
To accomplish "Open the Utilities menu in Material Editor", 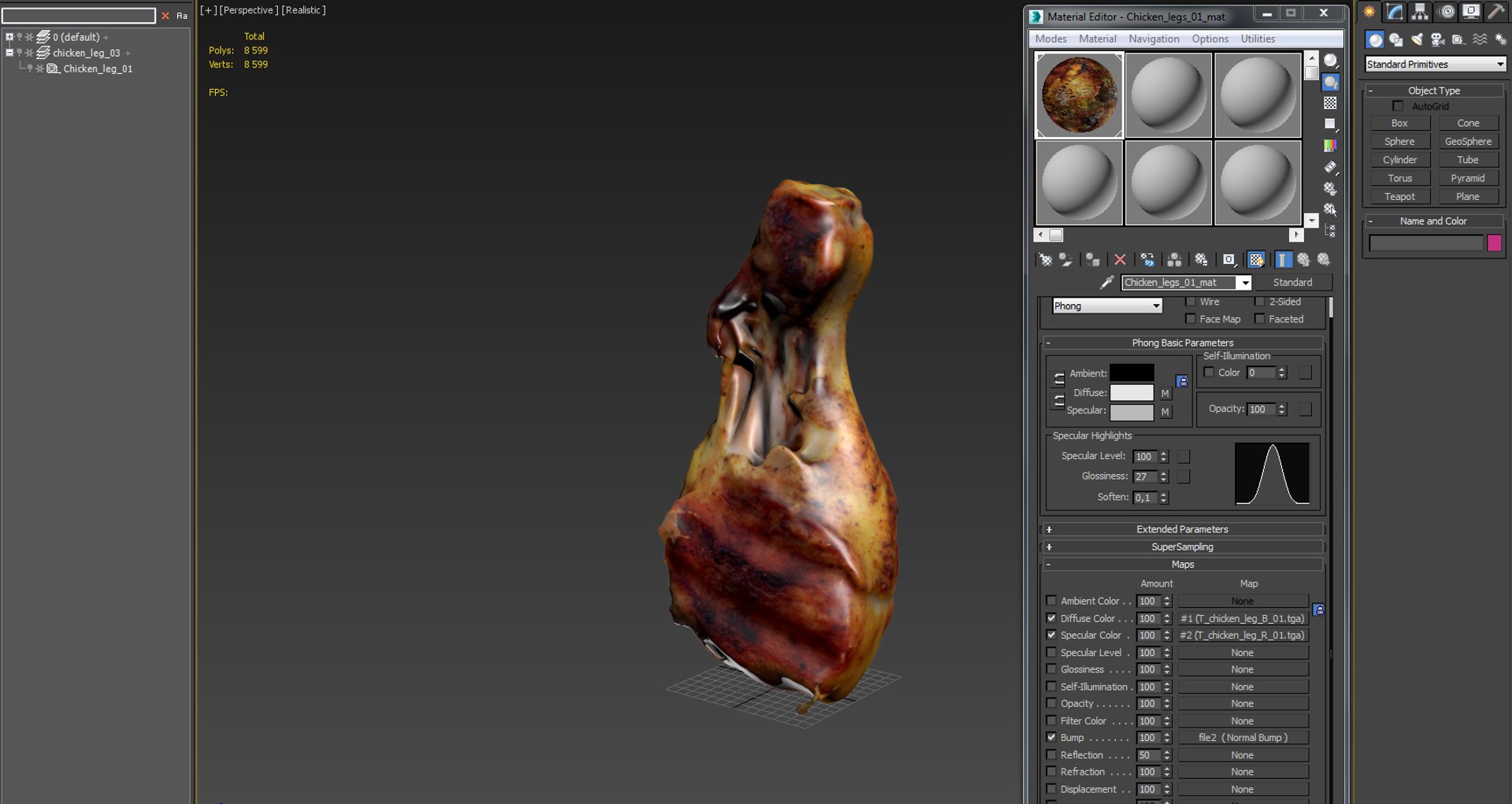I will [x=1258, y=39].
